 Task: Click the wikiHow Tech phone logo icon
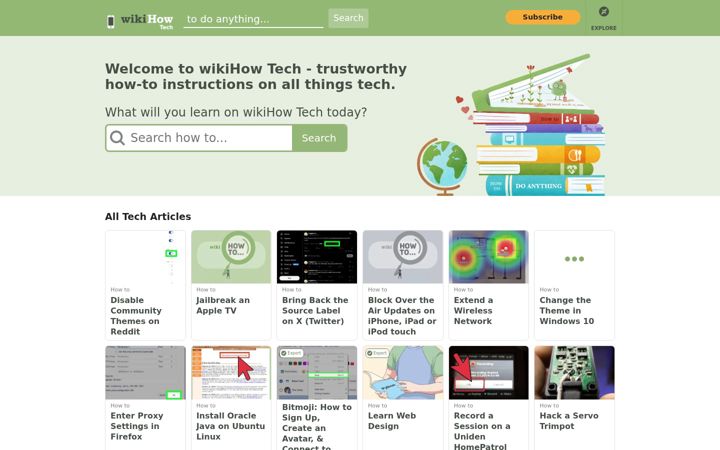(x=111, y=21)
